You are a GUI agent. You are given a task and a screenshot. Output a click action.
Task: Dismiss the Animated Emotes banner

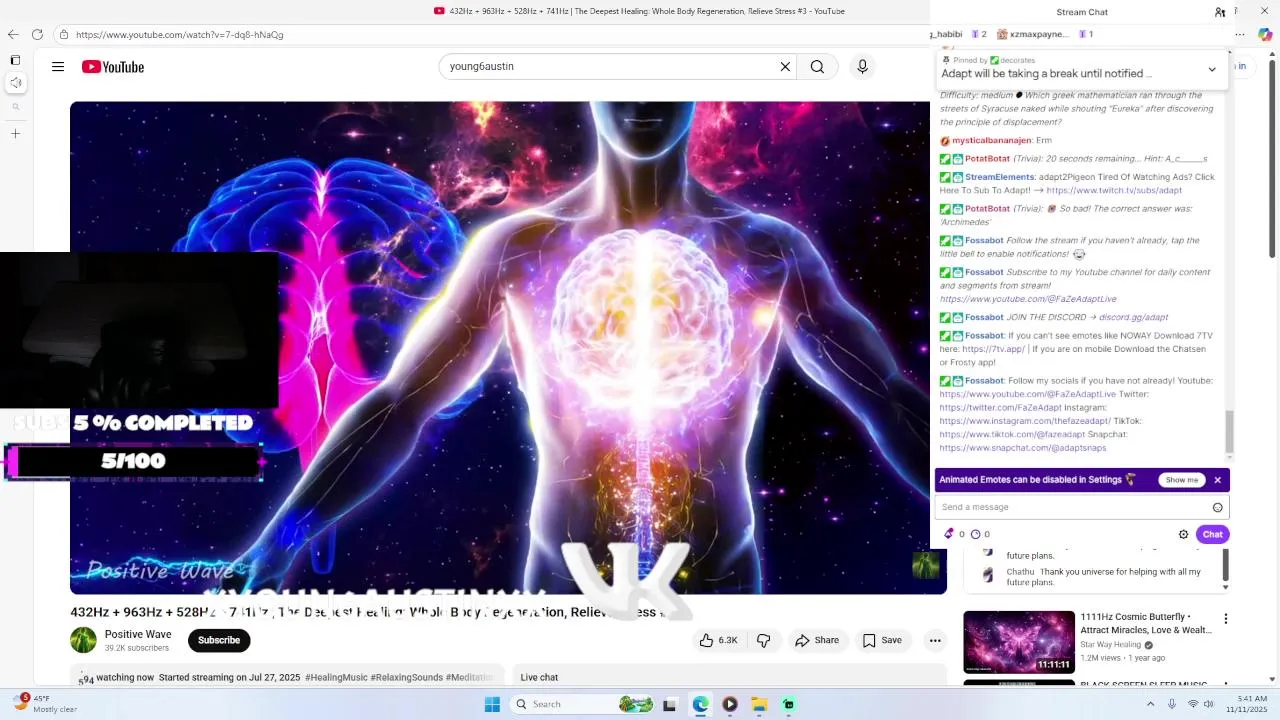click(x=1217, y=480)
